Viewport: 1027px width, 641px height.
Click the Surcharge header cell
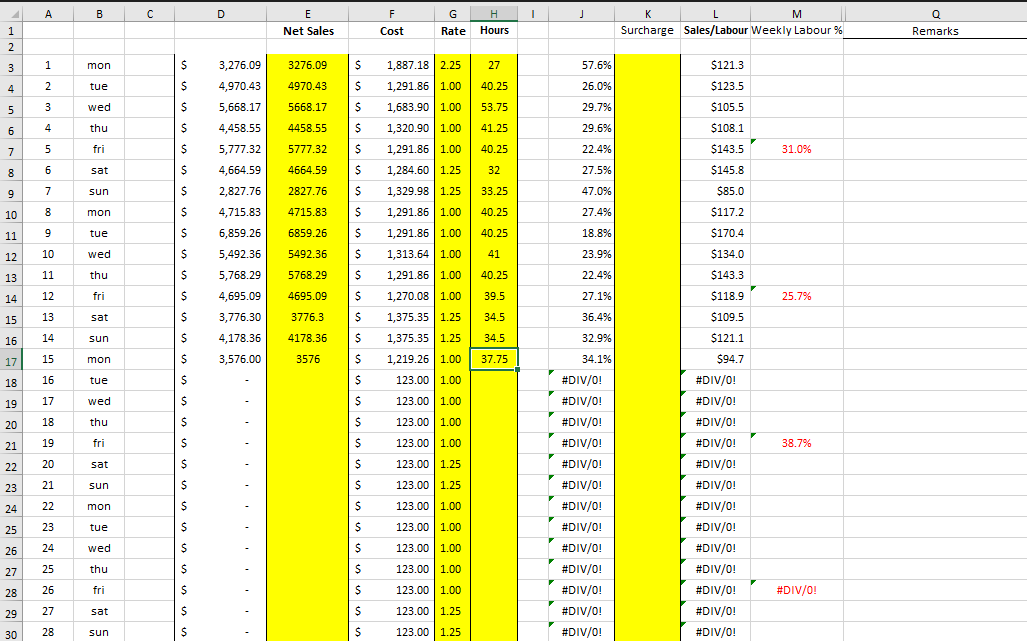[x=647, y=30]
